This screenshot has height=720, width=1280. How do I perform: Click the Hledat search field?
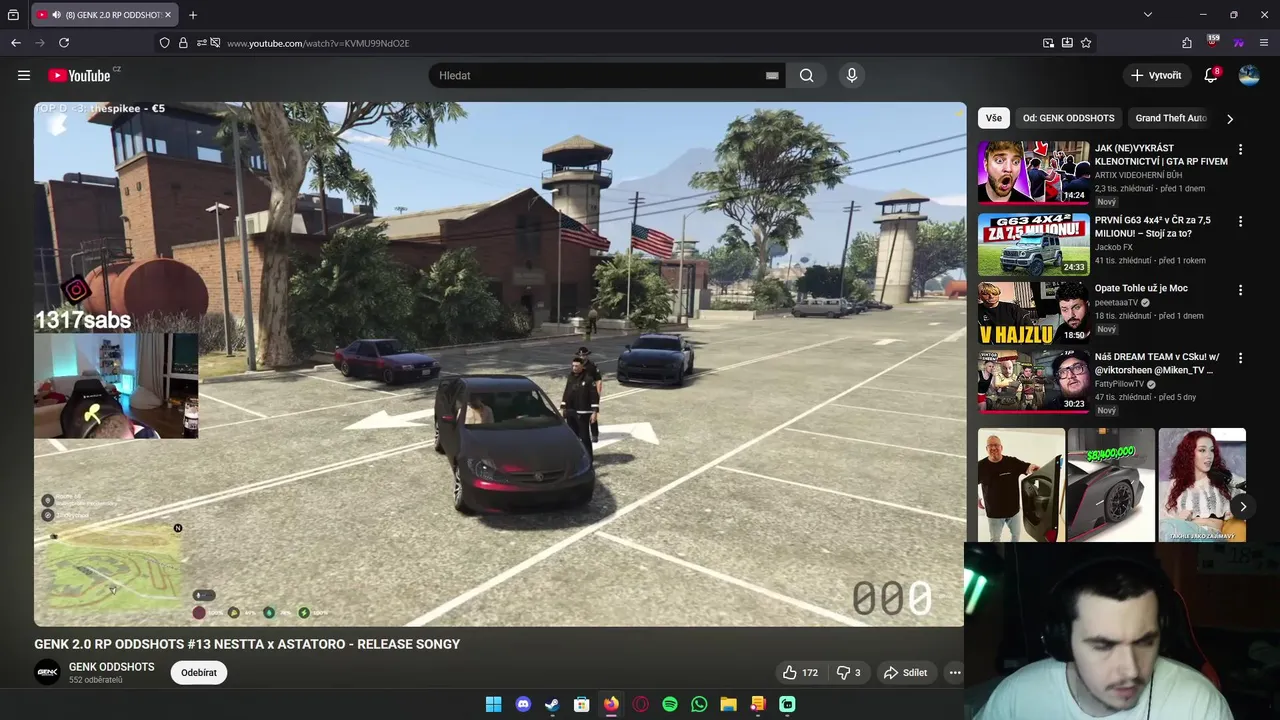(x=600, y=75)
